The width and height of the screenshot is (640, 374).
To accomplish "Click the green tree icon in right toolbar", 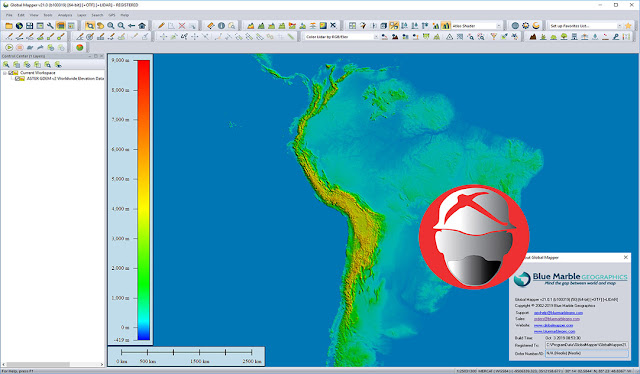I will coord(564,37).
